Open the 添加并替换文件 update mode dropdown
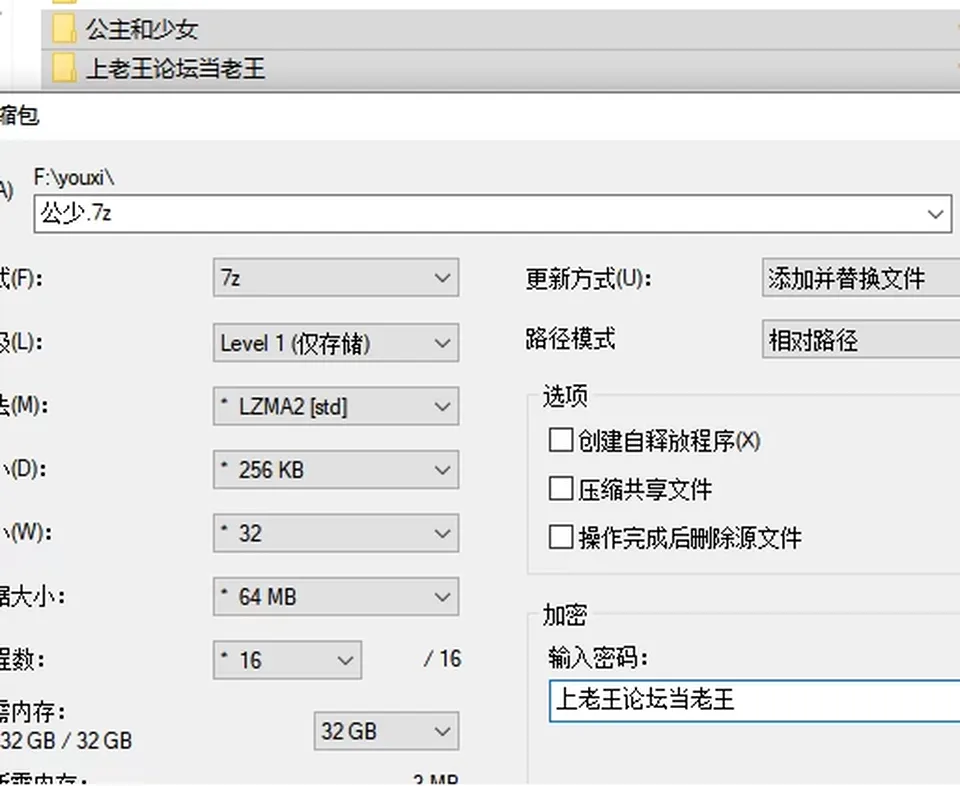The image size is (960, 786). [861, 278]
